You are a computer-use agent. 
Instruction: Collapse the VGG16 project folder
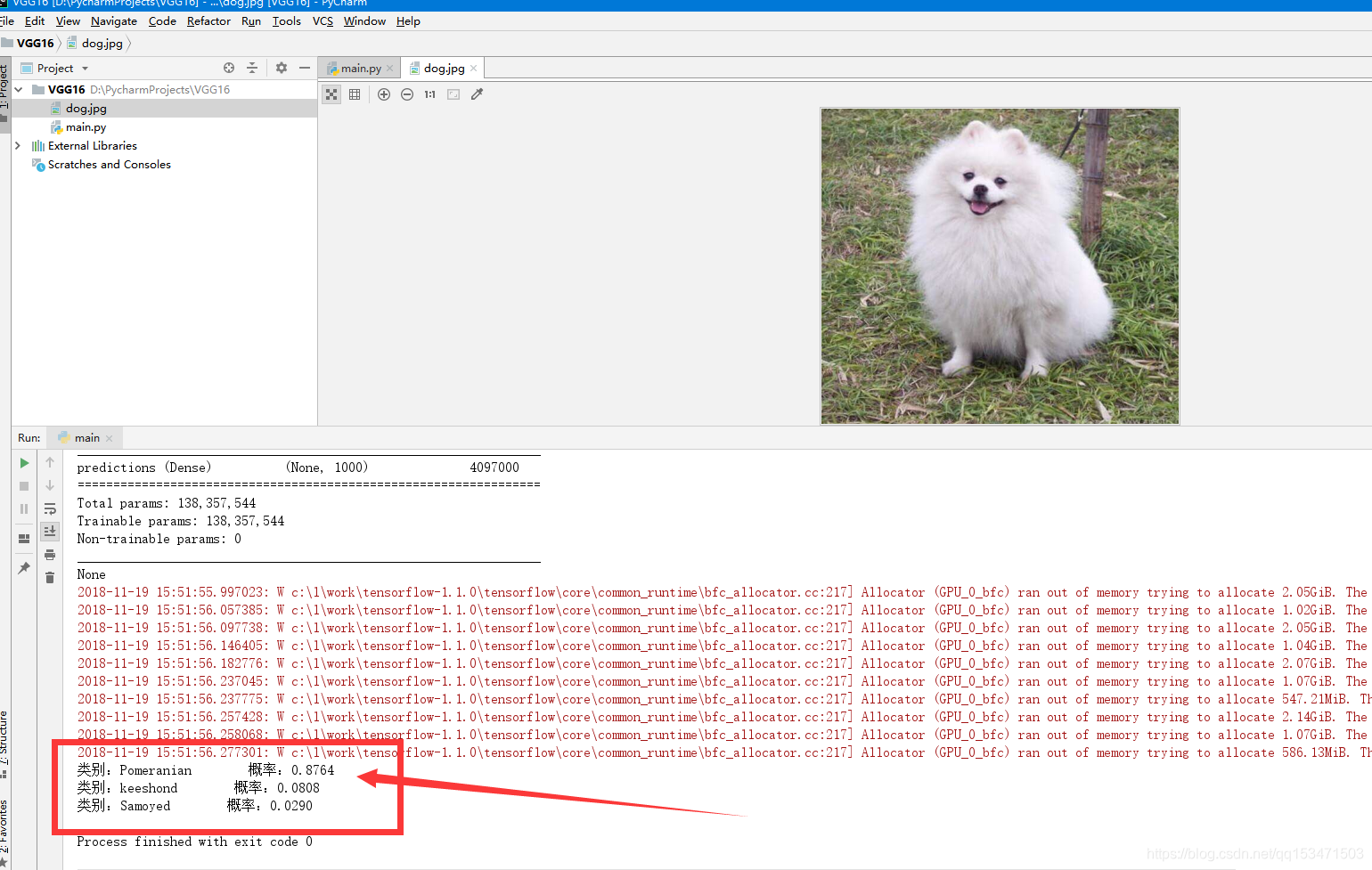[19, 90]
